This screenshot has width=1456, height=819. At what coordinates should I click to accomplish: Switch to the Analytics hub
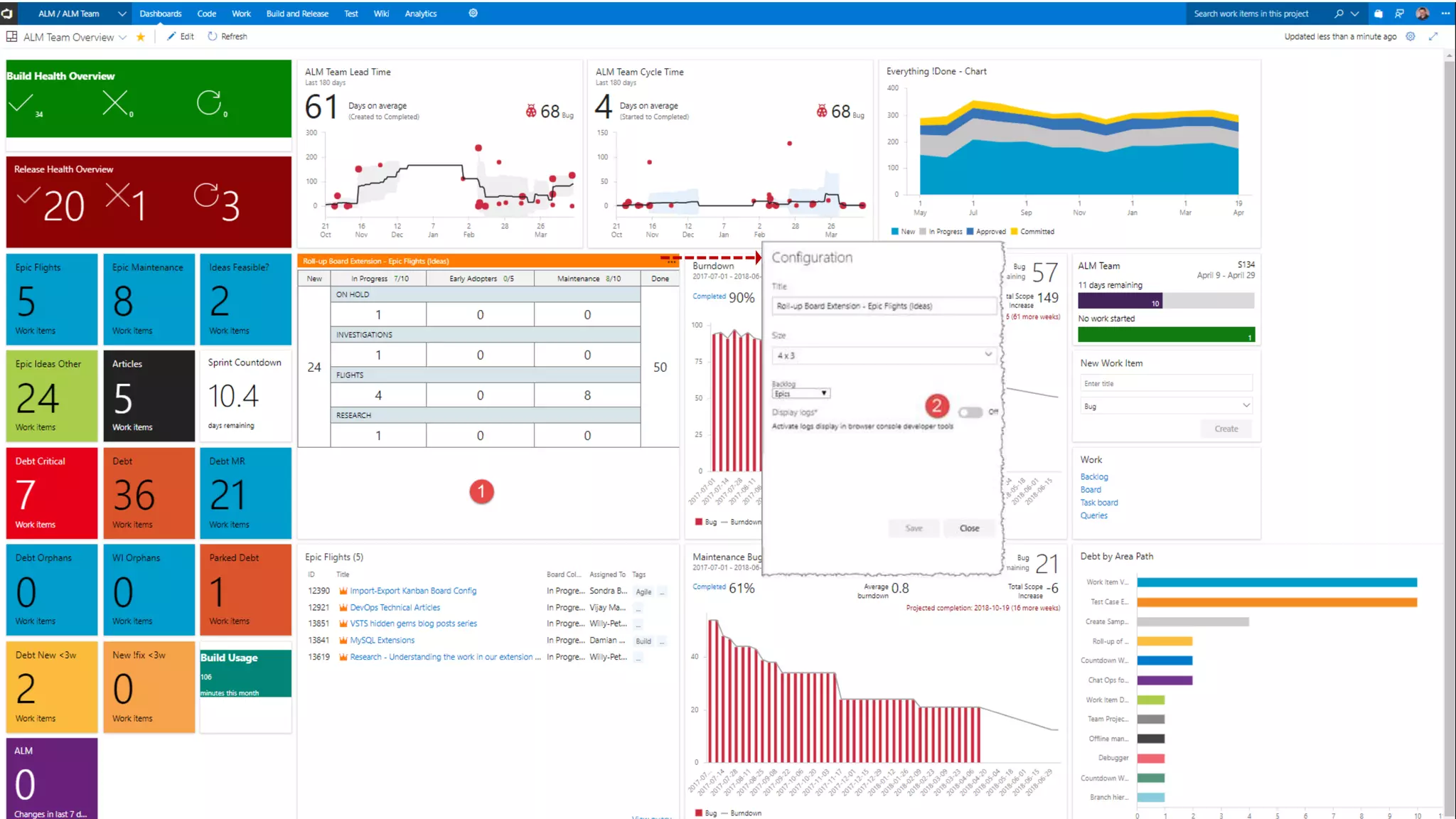tap(420, 14)
